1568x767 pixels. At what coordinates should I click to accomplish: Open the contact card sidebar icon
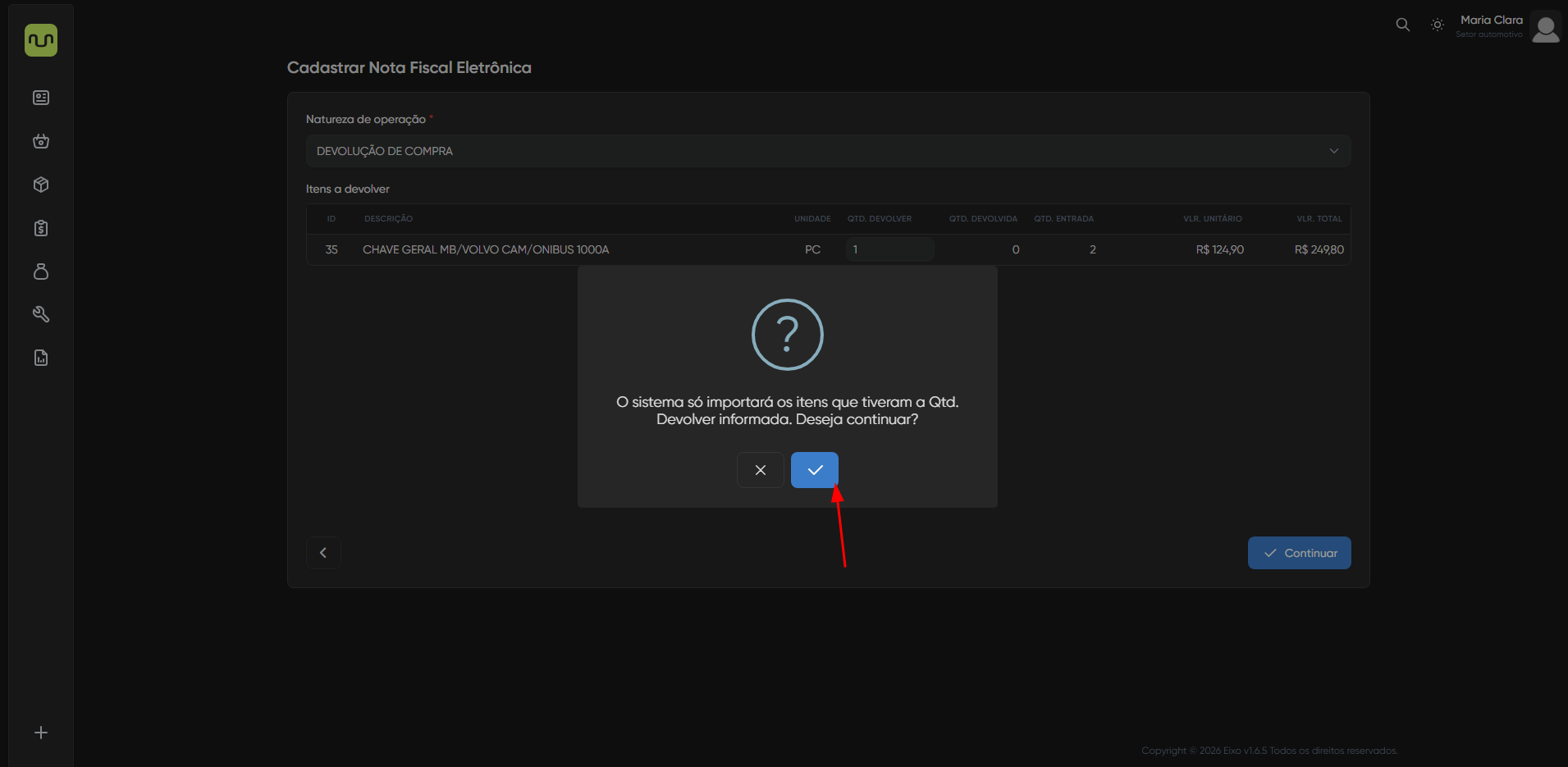pos(41,98)
